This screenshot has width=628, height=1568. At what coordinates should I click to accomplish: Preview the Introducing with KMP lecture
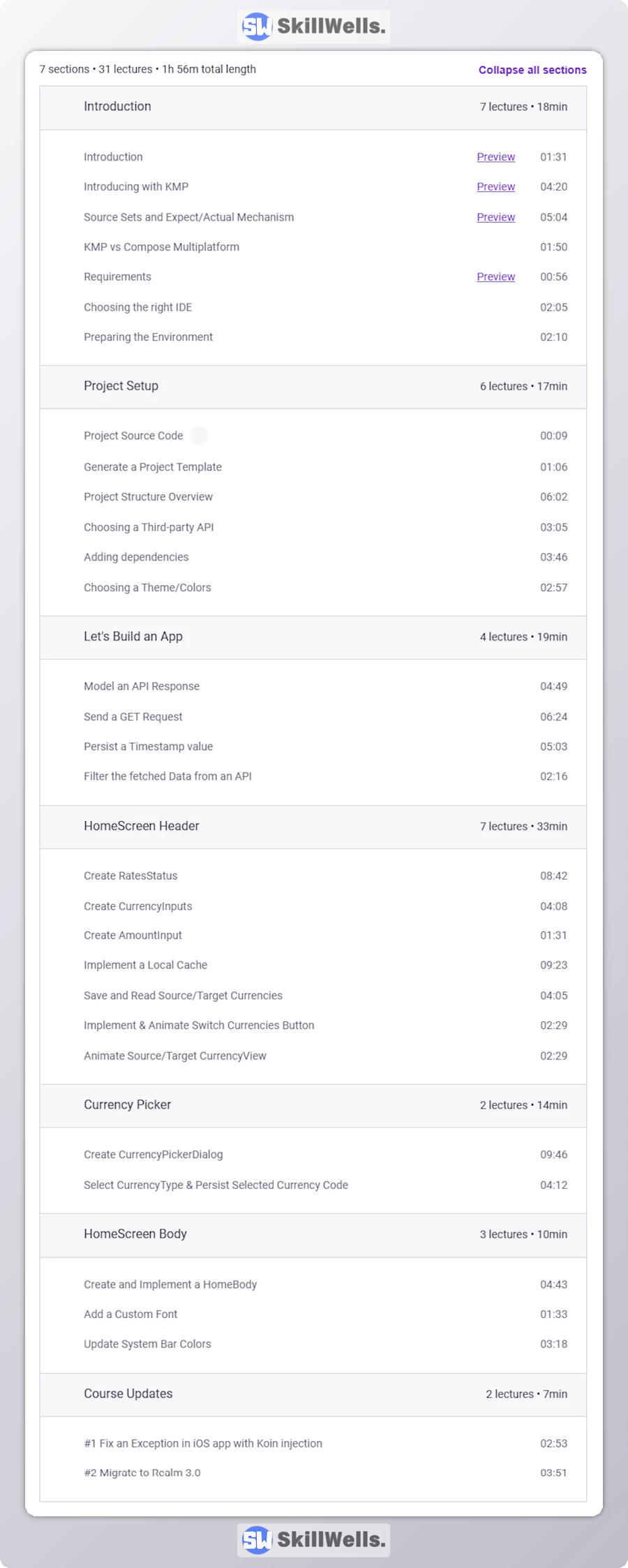point(495,187)
